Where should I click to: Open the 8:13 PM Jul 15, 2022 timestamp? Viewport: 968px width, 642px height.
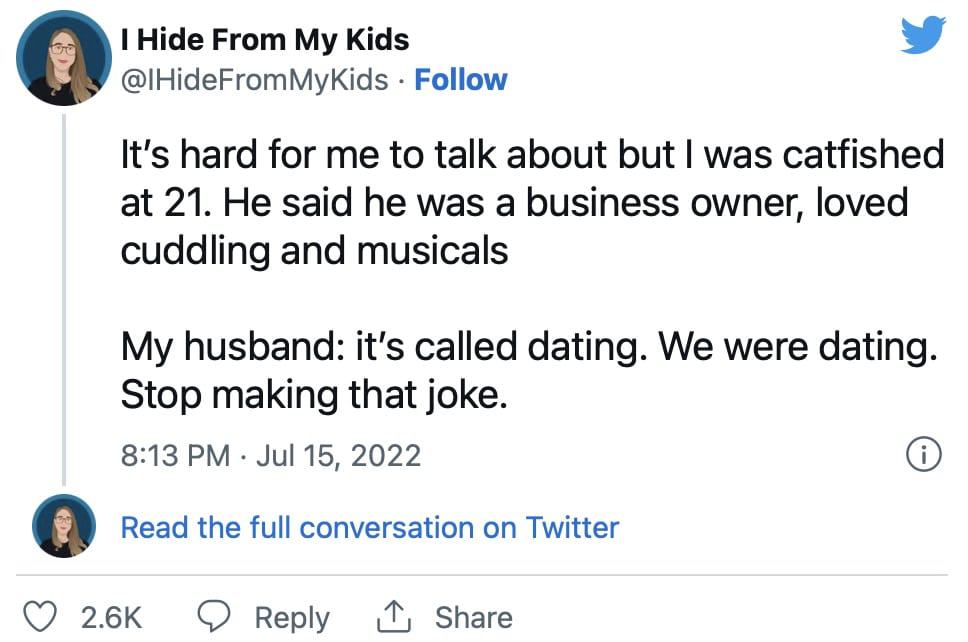[270, 456]
